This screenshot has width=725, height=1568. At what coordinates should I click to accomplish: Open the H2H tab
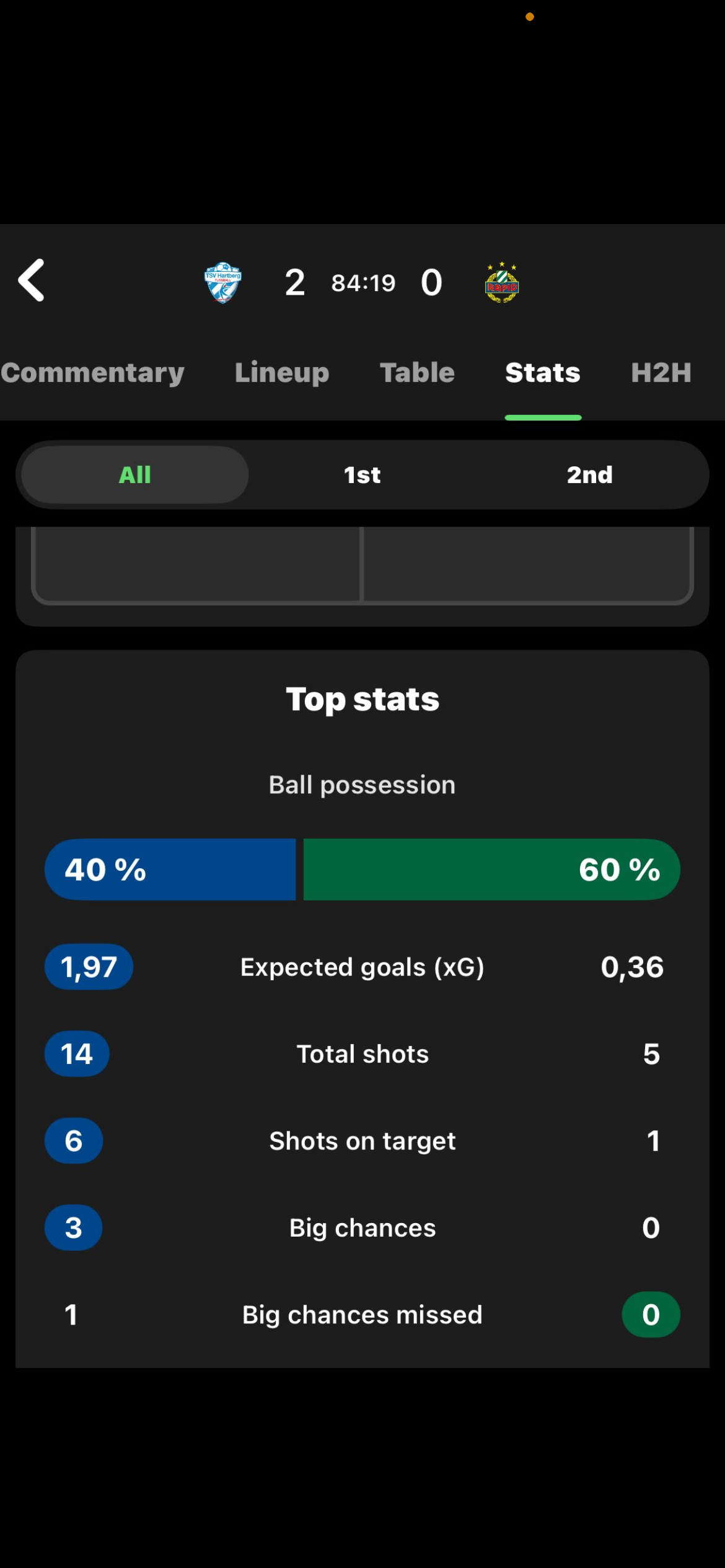click(x=661, y=373)
